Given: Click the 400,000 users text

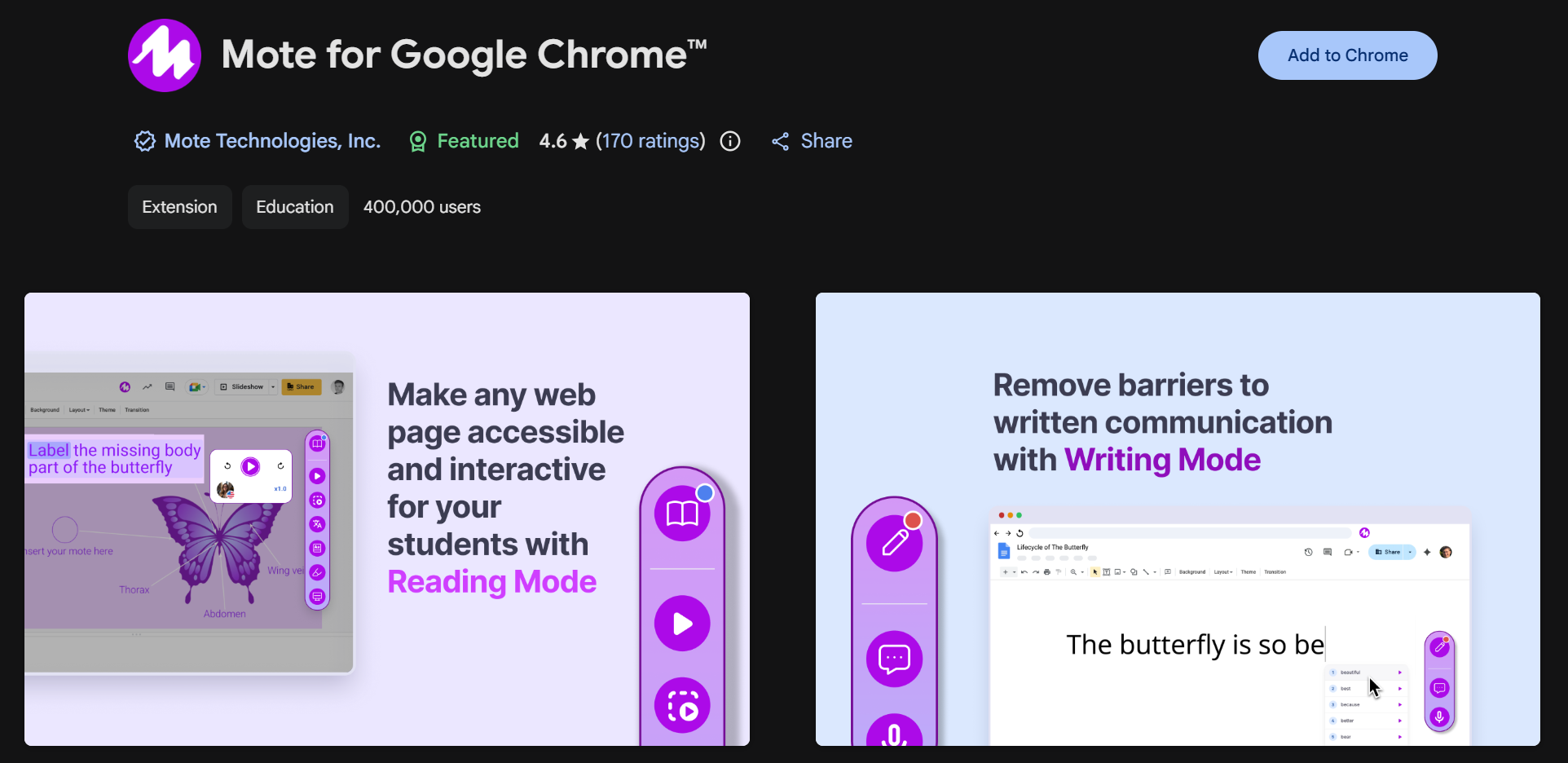Looking at the screenshot, I should [422, 207].
